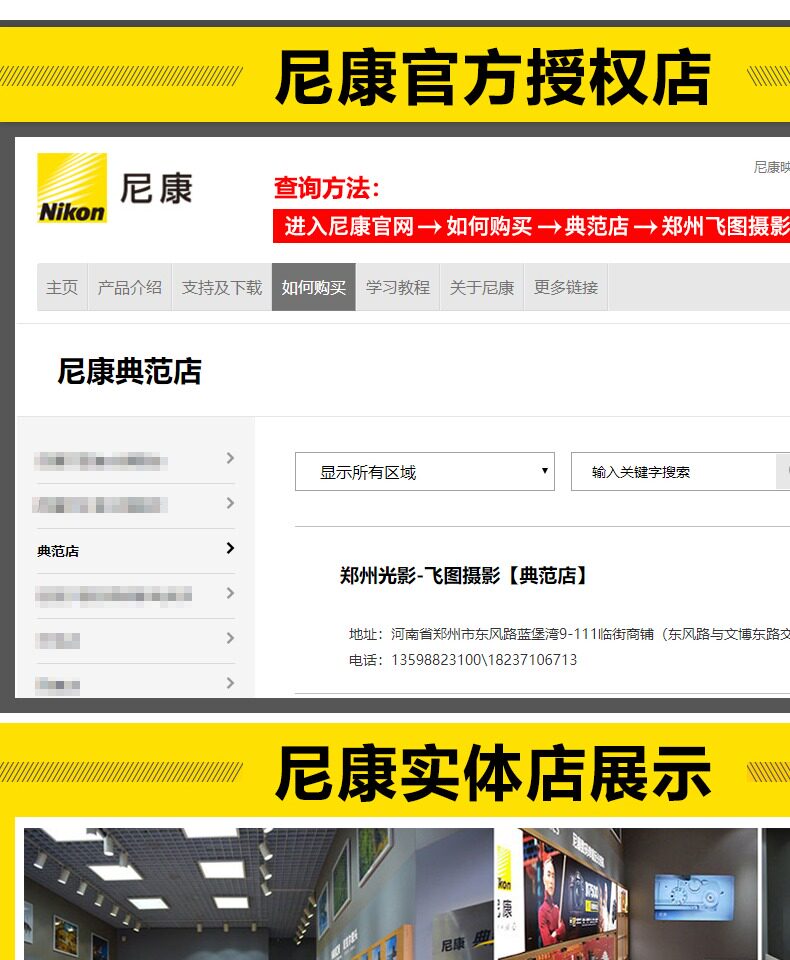Expand the 典范店 chevron arrow
Image resolution: width=790 pixels, height=960 pixels.
pos(230,549)
